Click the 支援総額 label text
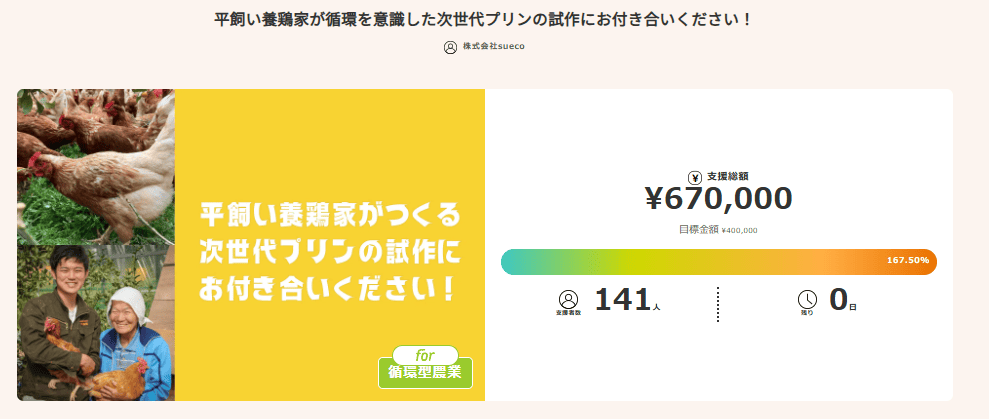The width and height of the screenshot is (989, 419). pyautogui.click(x=728, y=176)
